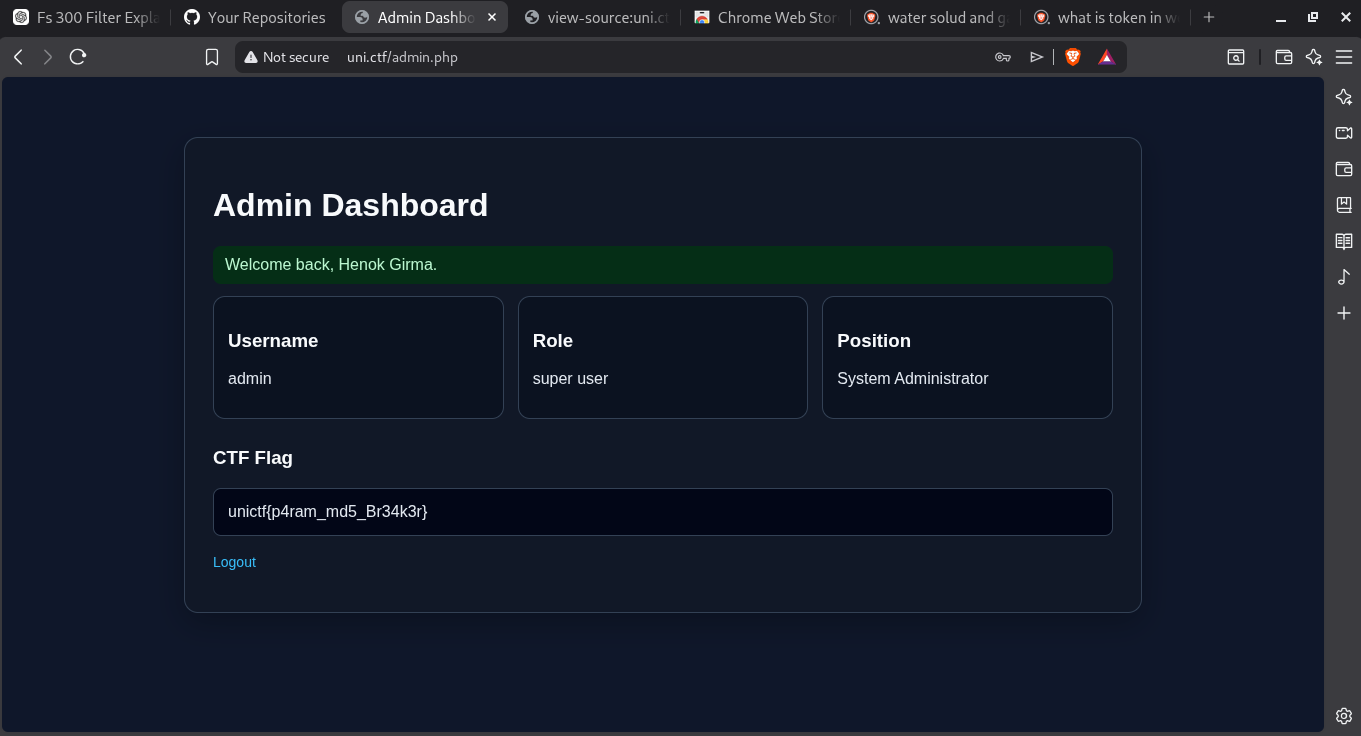
Task: Open Brave Talk video camera sidebar icon
Action: [1344, 133]
